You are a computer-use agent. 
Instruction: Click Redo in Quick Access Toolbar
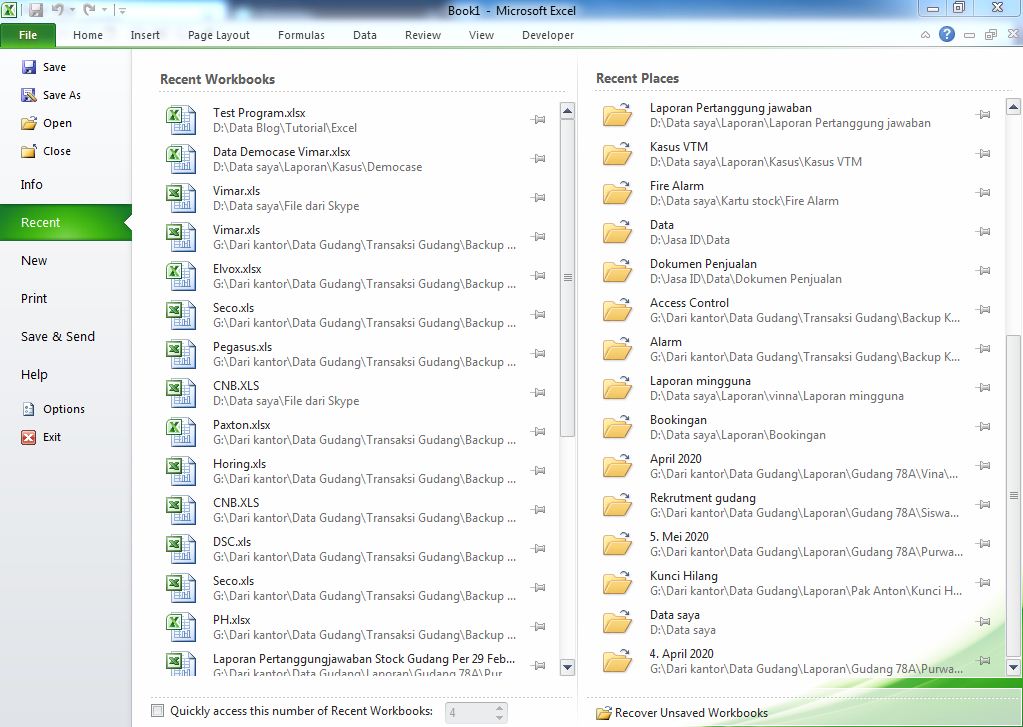click(89, 10)
